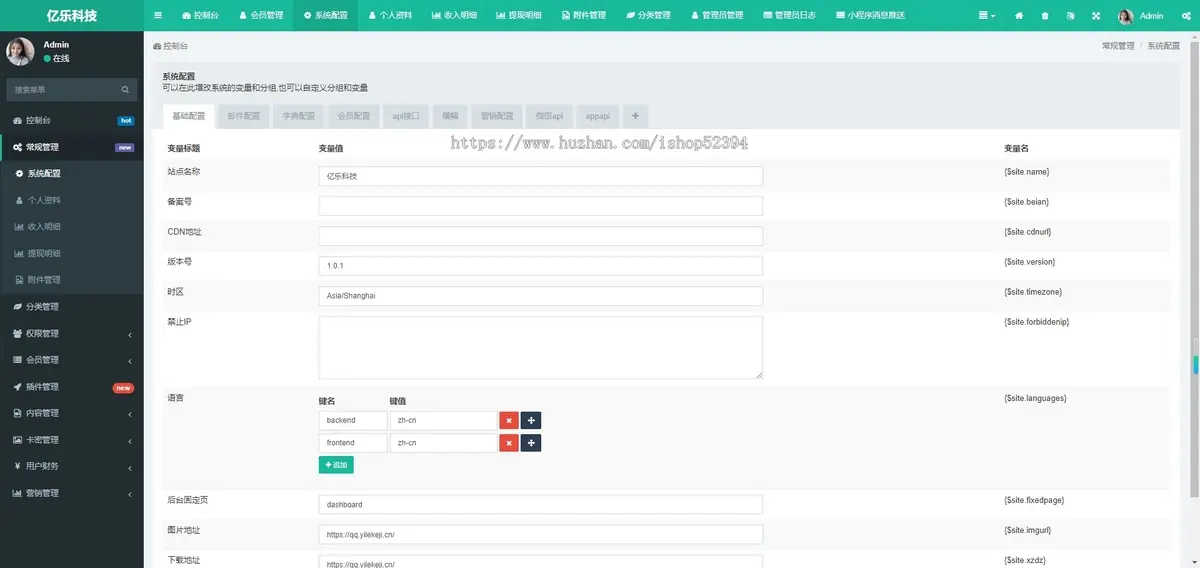Open 小程序消息推送 in the top navigation bar
1200x568 pixels.
[x=869, y=15]
